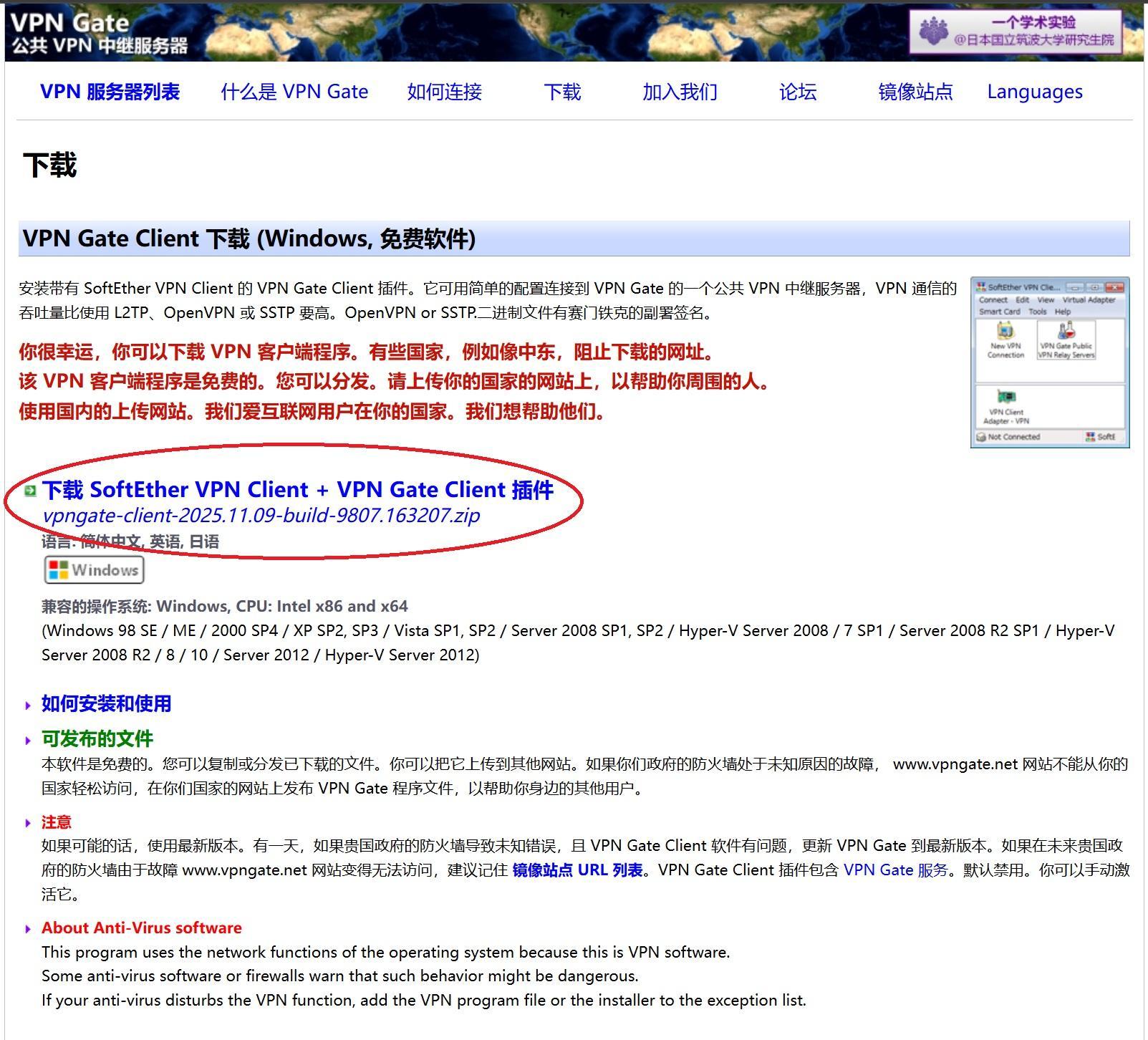Click the Windows logo badge

[x=95, y=570]
